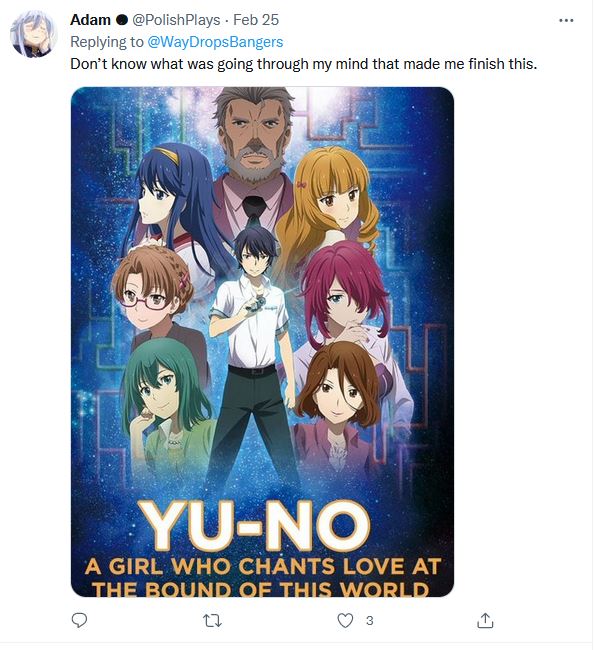Open the reply speech bubble icon
This screenshot has height=650, width=594.
pos(79,620)
